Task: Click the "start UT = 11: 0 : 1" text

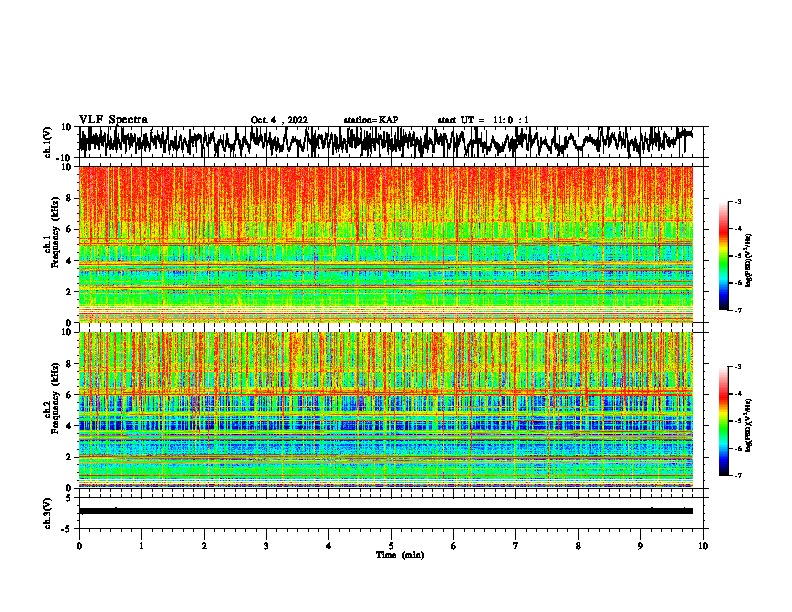Action: pos(483,120)
